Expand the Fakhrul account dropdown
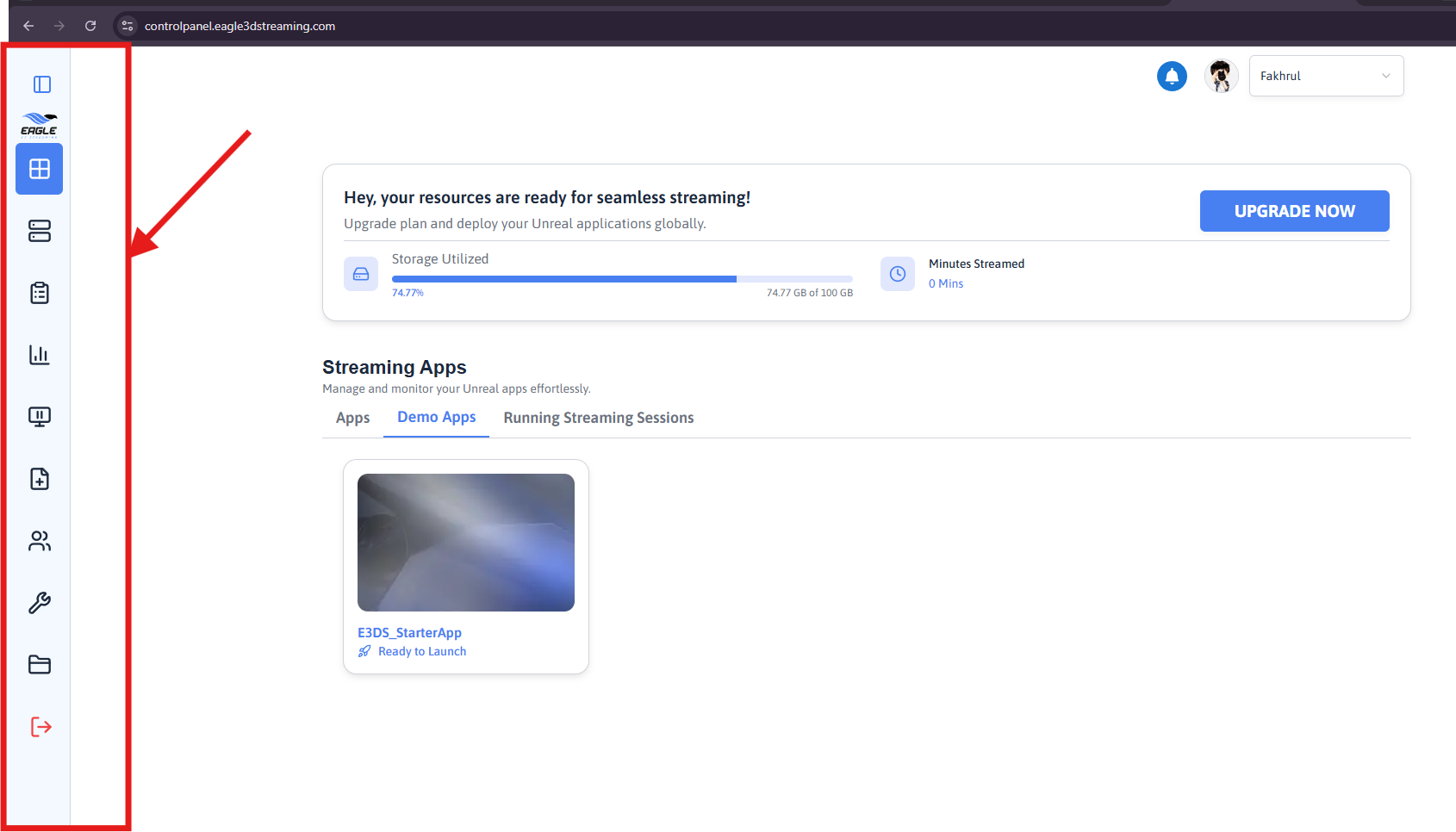Viewport: 1456px width, 832px height. pyautogui.click(x=1326, y=76)
